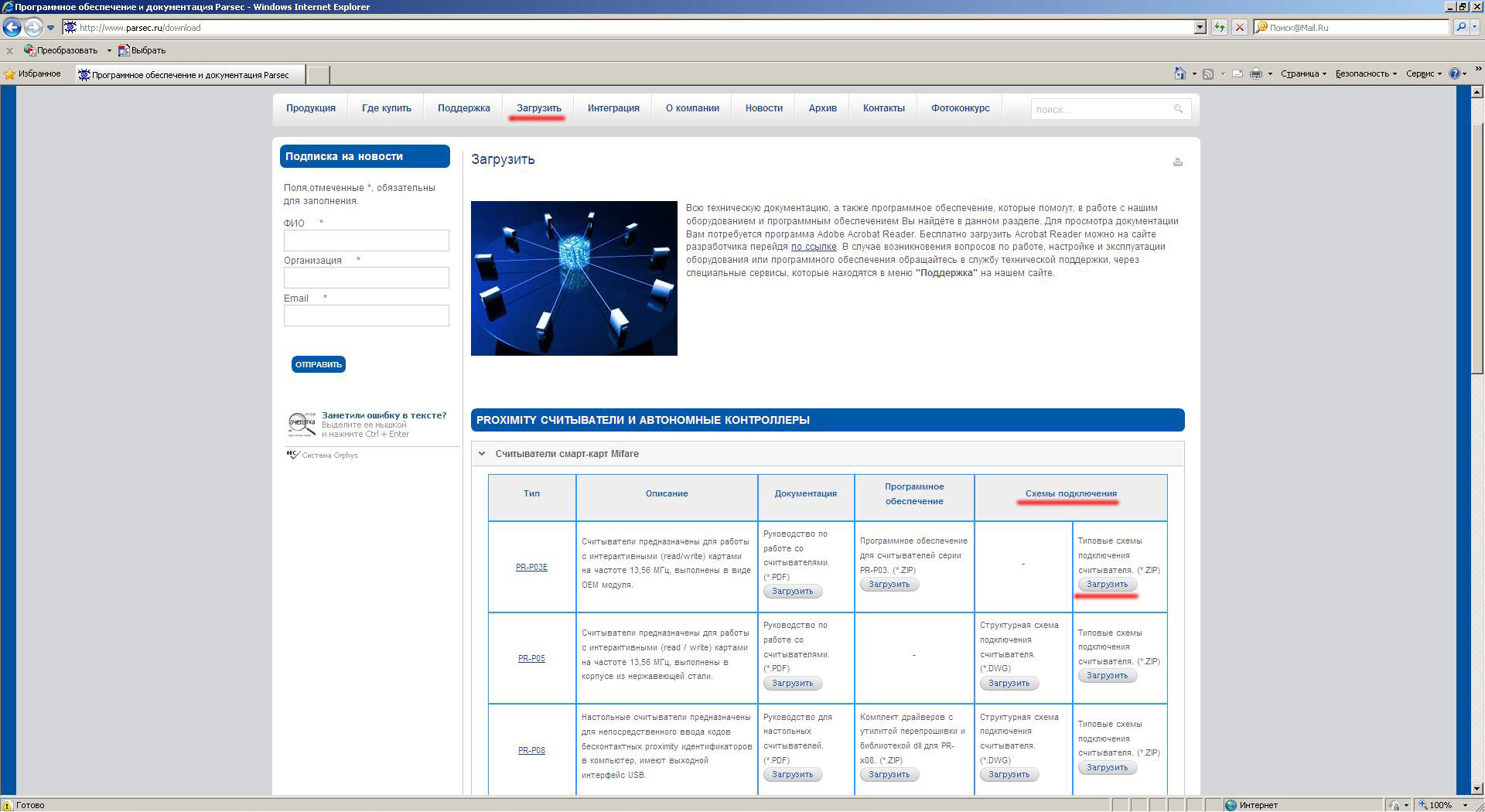Screen dimensions: 1485x812
Task: Open the Сервис menu
Action: pos(1423,73)
